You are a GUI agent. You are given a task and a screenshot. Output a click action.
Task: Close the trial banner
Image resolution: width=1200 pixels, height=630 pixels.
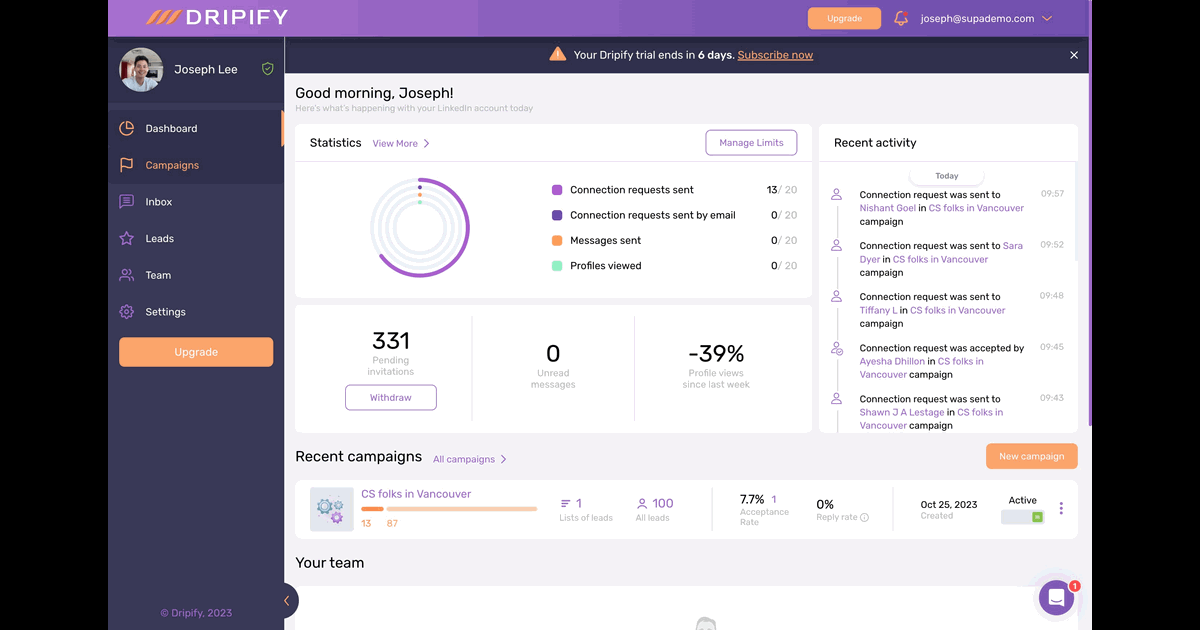pos(1074,55)
